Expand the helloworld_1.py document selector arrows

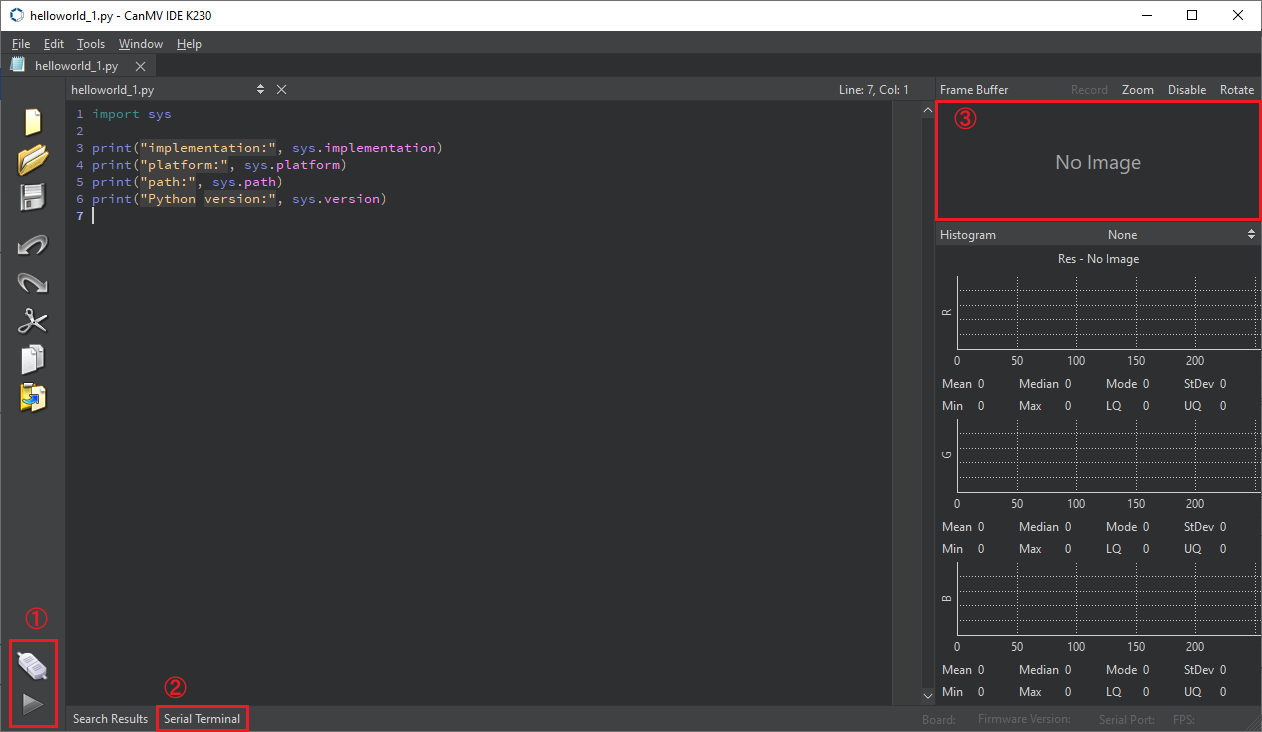pyautogui.click(x=260, y=90)
